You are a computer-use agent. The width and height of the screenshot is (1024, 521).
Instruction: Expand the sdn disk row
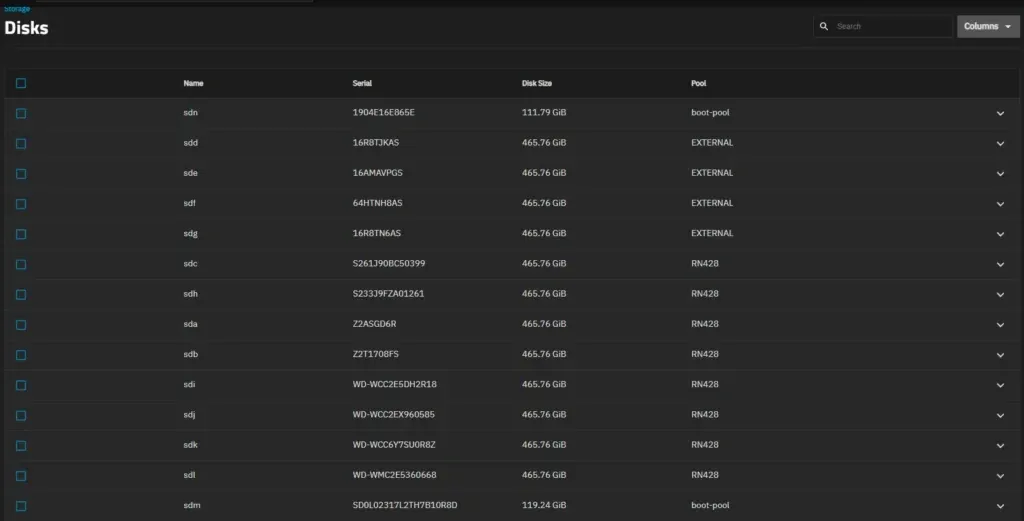click(x=1000, y=113)
